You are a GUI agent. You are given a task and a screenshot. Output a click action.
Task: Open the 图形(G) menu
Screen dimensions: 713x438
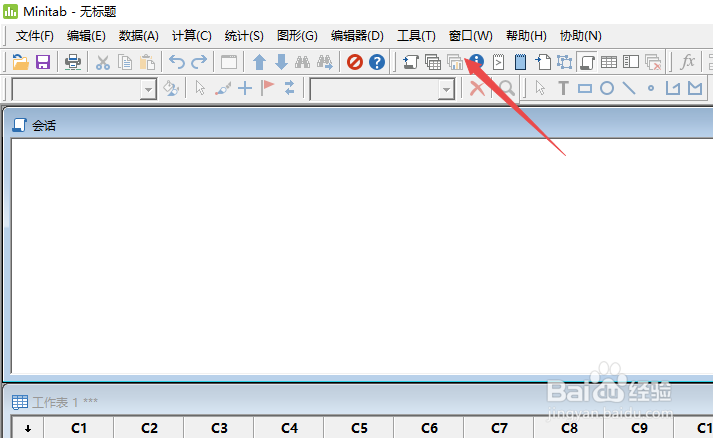297,35
